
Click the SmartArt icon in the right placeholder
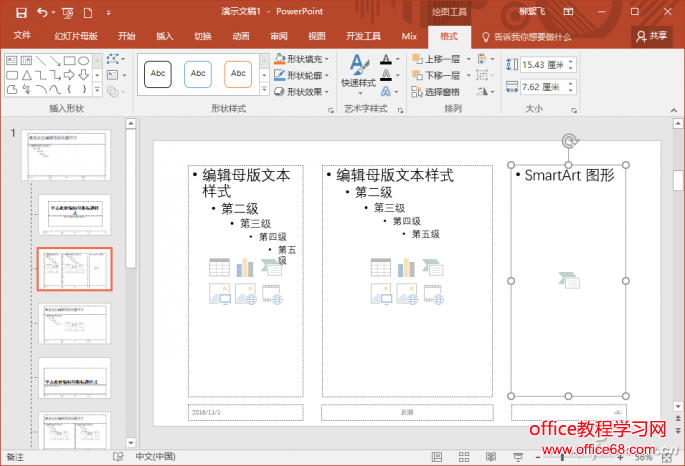(x=569, y=280)
